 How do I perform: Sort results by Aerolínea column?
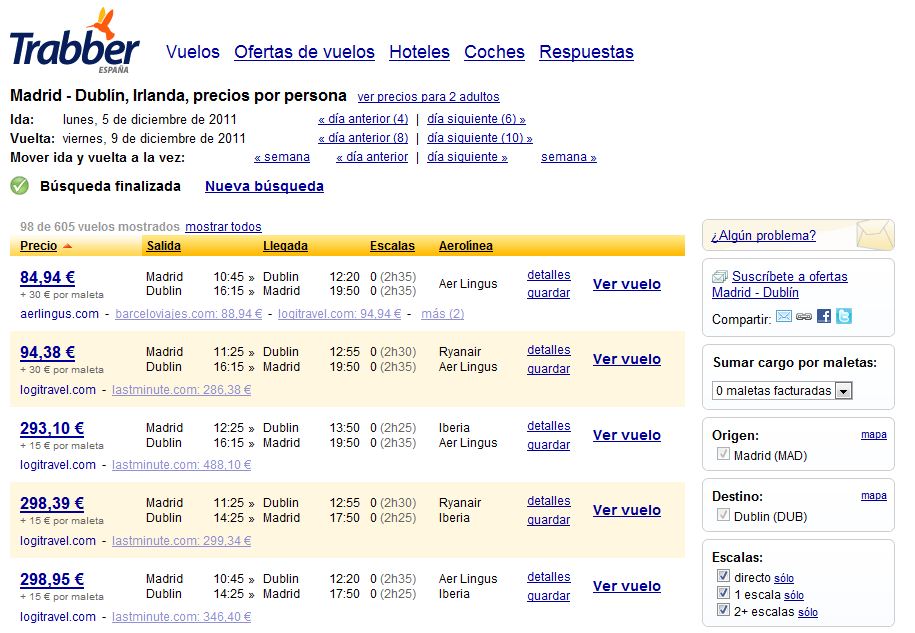tap(466, 246)
